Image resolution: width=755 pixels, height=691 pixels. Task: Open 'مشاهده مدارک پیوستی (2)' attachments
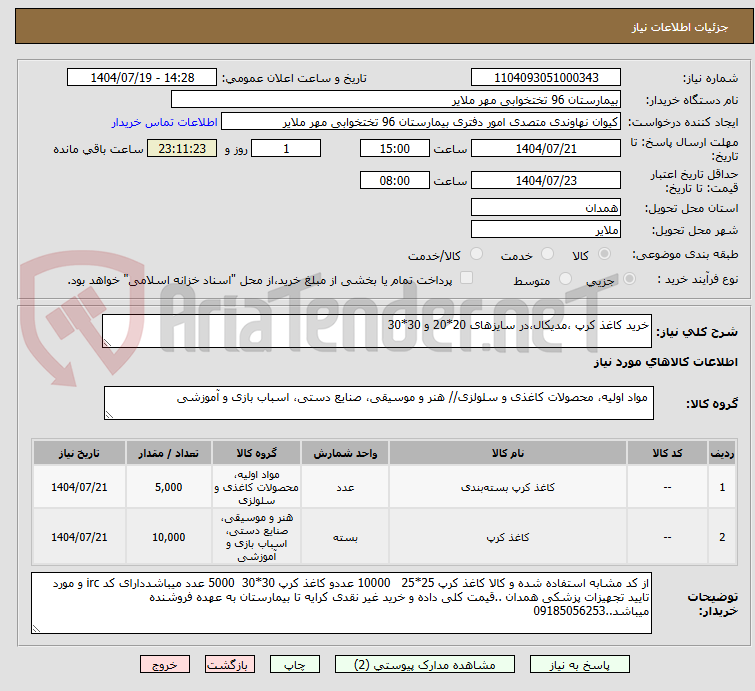425,665
